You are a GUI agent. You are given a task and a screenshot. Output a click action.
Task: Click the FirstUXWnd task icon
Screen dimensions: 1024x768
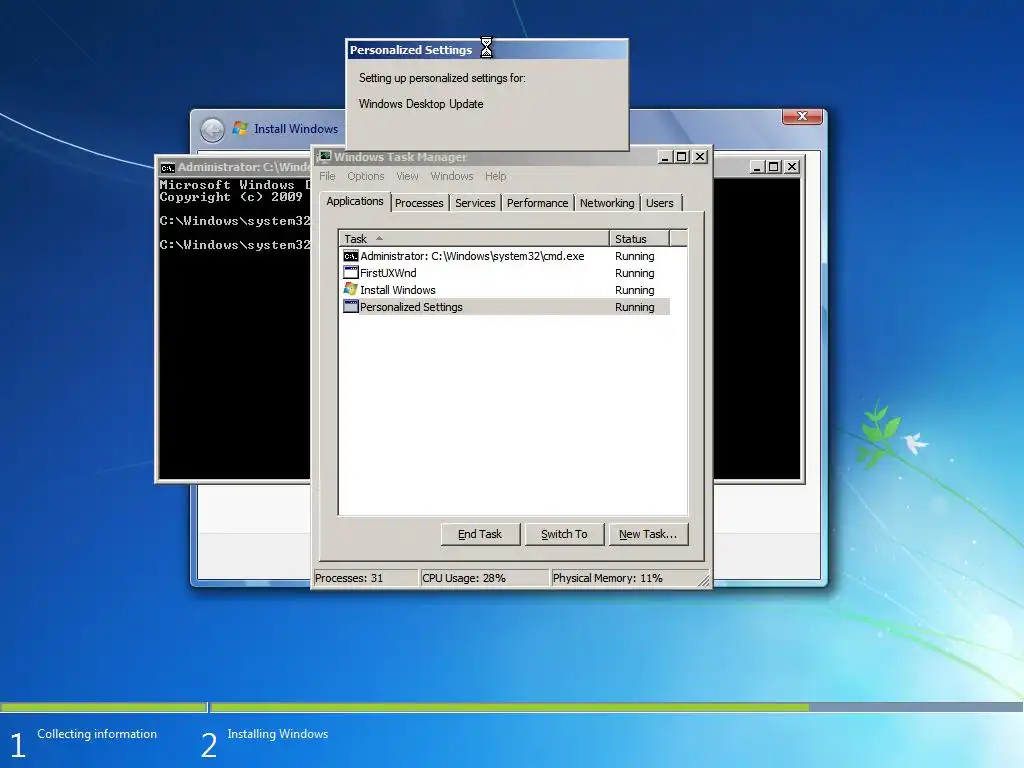(x=351, y=273)
